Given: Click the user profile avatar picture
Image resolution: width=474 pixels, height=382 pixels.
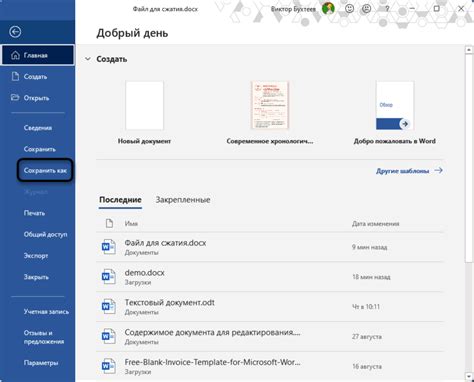Looking at the screenshot, I should point(328,8).
